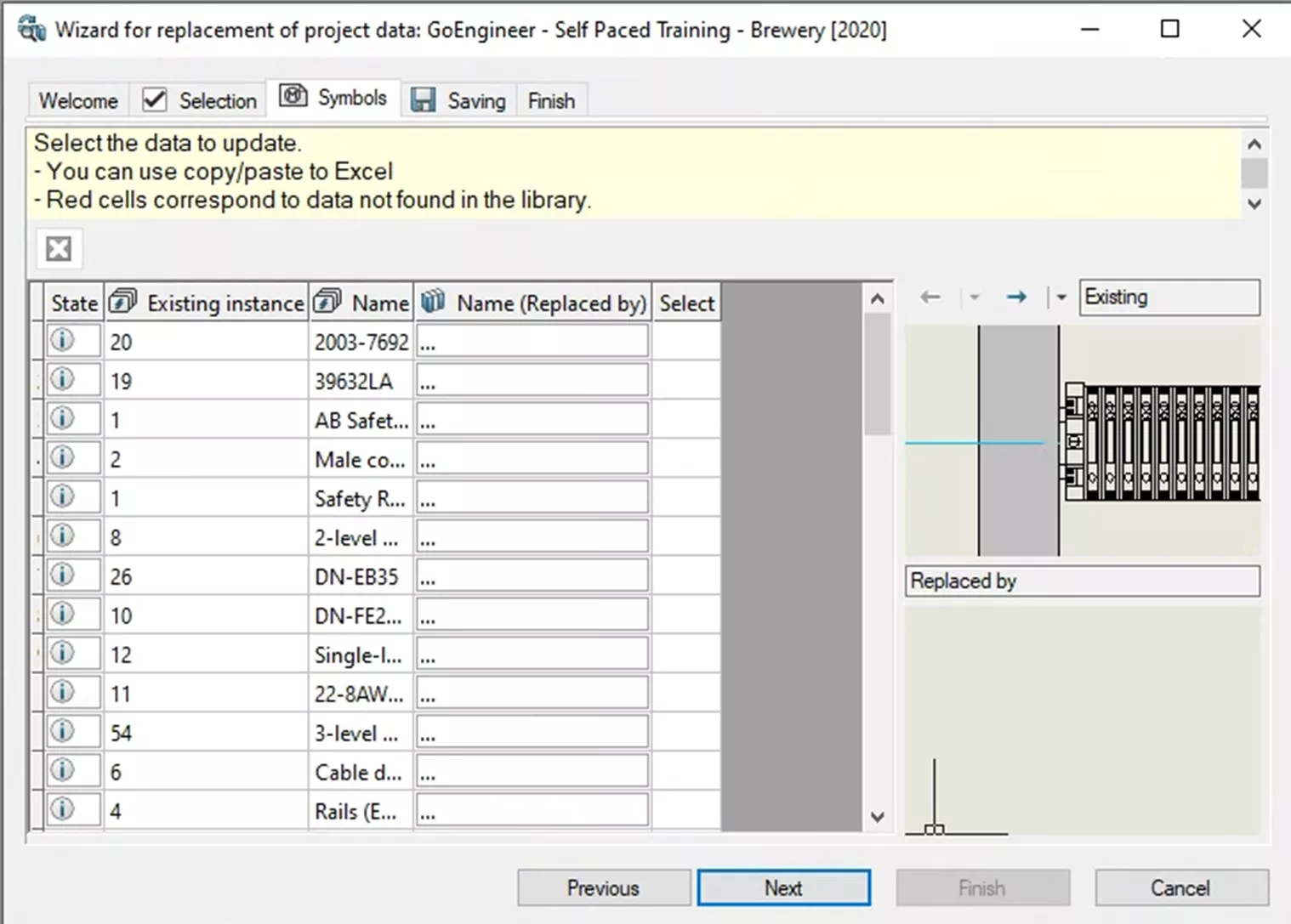
Task: Click the table's vertical scrollbar thumb
Action: (x=877, y=374)
